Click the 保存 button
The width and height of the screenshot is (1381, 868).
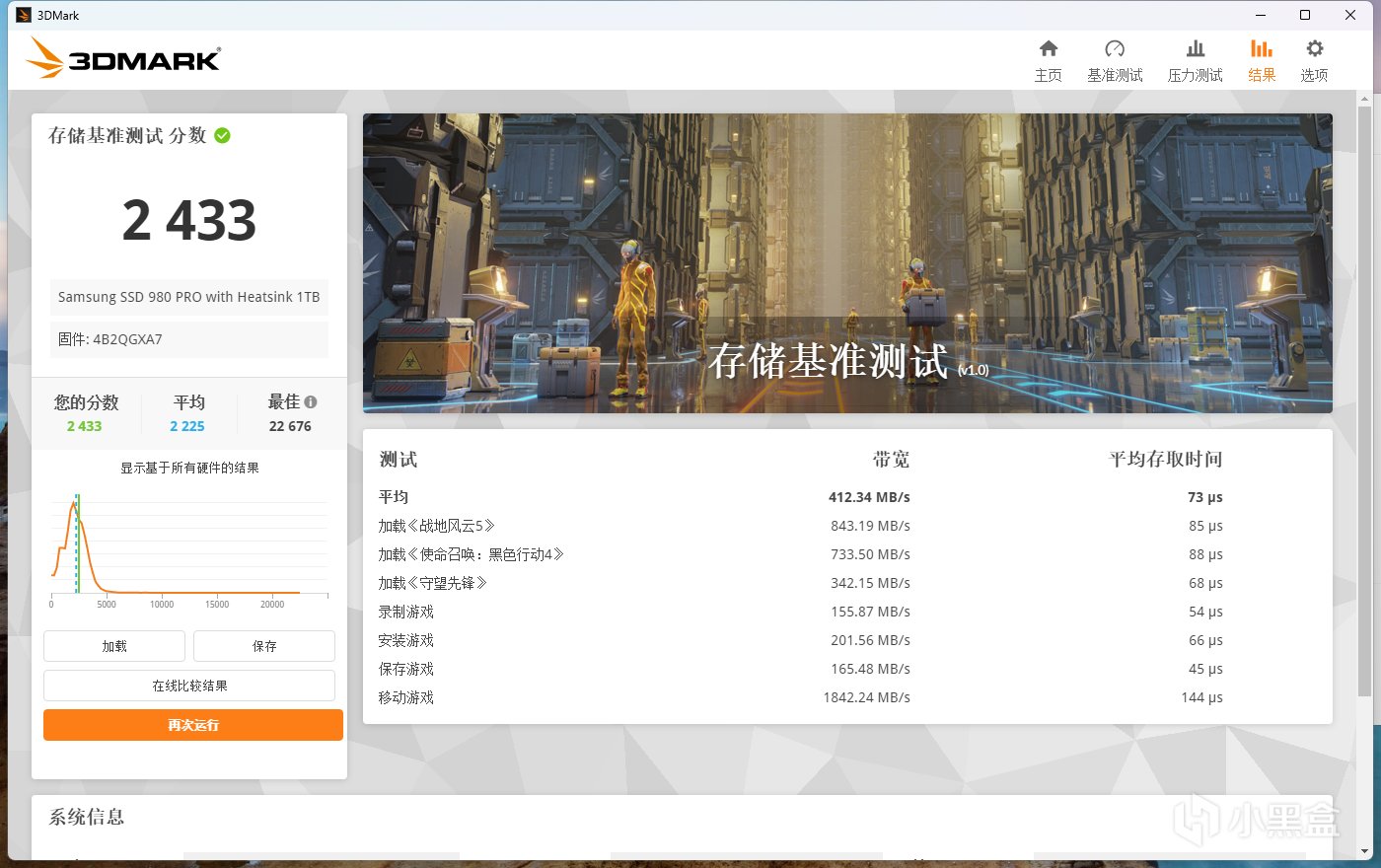tap(264, 646)
